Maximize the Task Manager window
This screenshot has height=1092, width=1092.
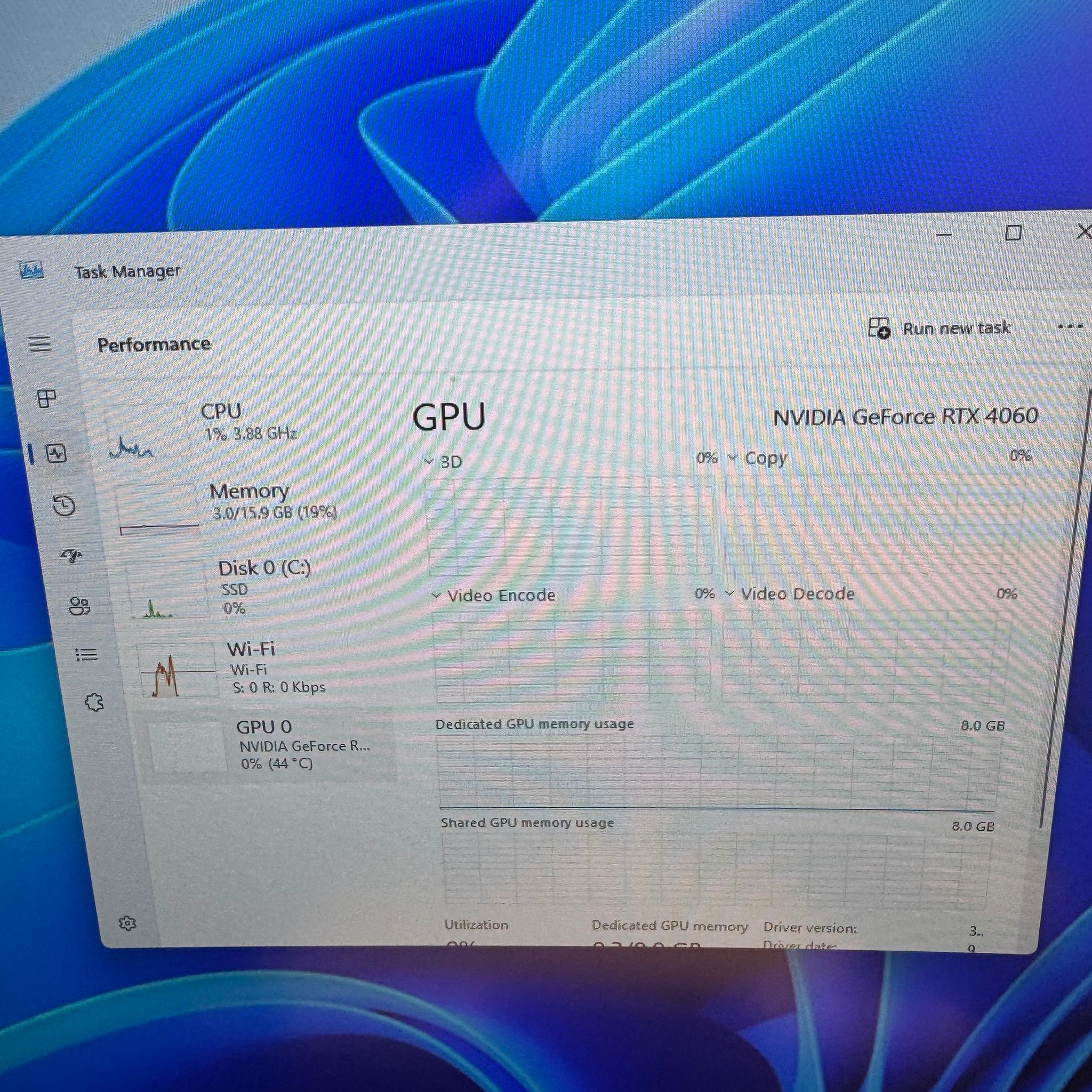[1014, 232]
